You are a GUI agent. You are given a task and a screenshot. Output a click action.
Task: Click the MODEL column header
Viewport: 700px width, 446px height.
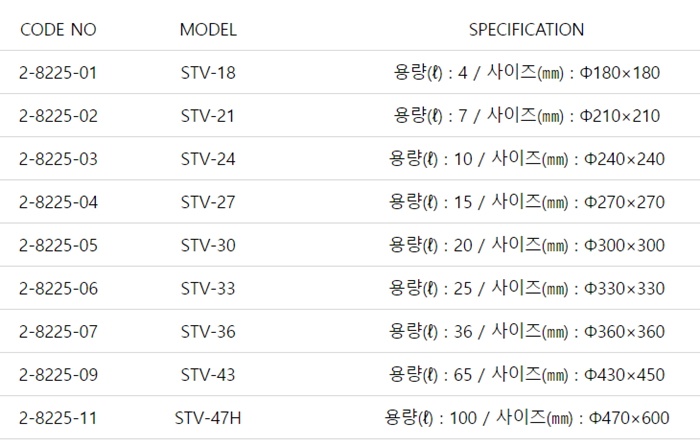tap(208, 30)
